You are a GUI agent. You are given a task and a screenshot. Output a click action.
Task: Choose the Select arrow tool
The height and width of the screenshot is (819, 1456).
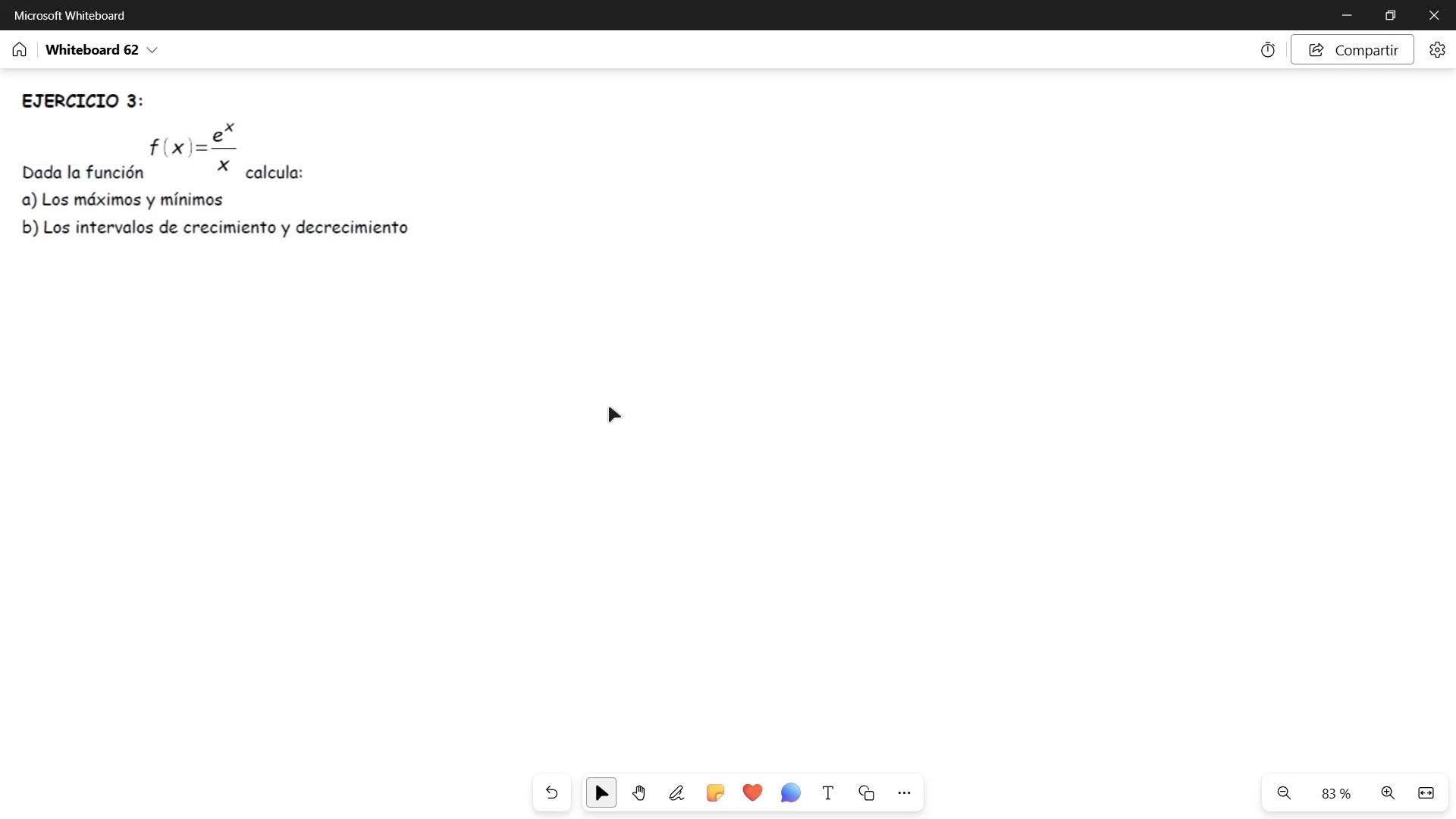pos(601,793)
